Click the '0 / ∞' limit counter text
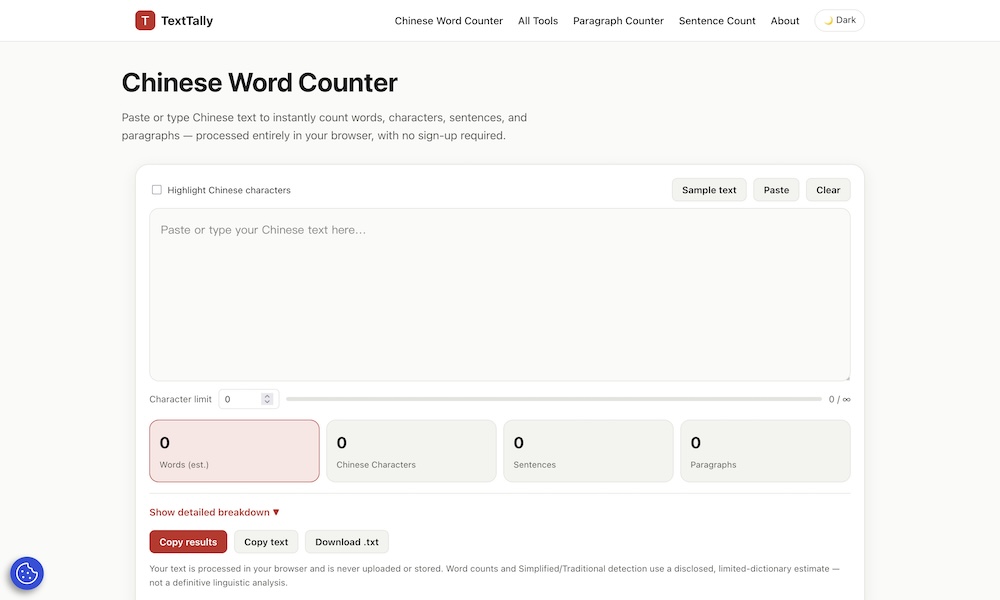Screen dimensions: 1000x600 click(839, 399)
